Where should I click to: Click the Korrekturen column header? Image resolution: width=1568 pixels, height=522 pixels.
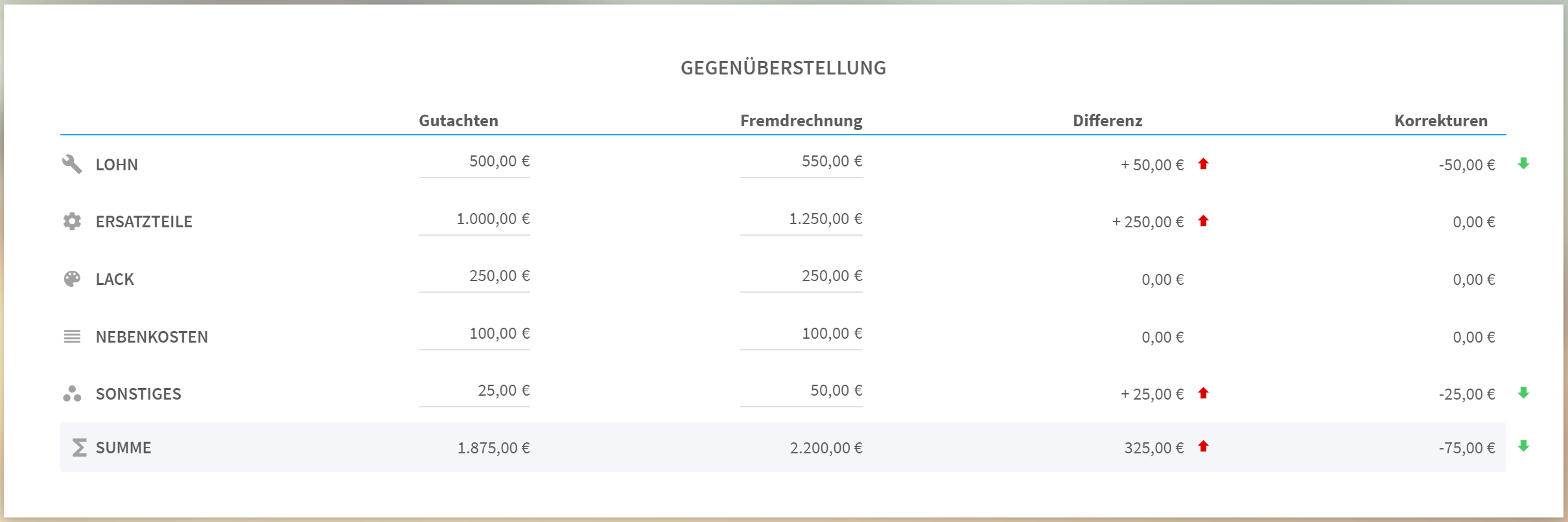point(1441,120)
